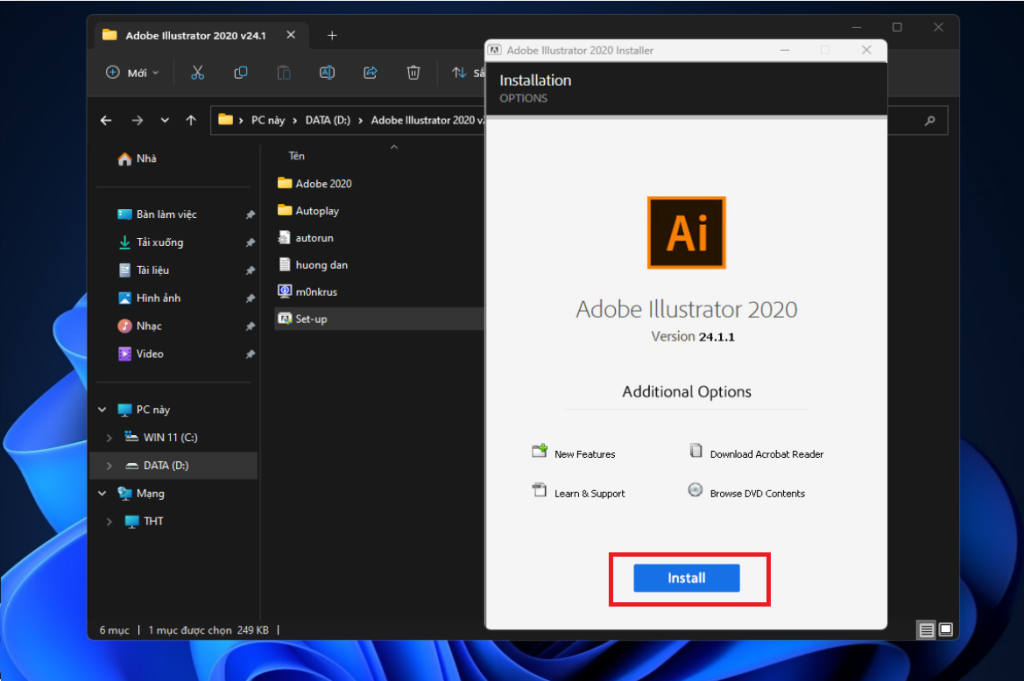Select the Autoplay folder
Image resolution: width=1024 pixels, height=681 pixels.
click(x=308, y=211)
